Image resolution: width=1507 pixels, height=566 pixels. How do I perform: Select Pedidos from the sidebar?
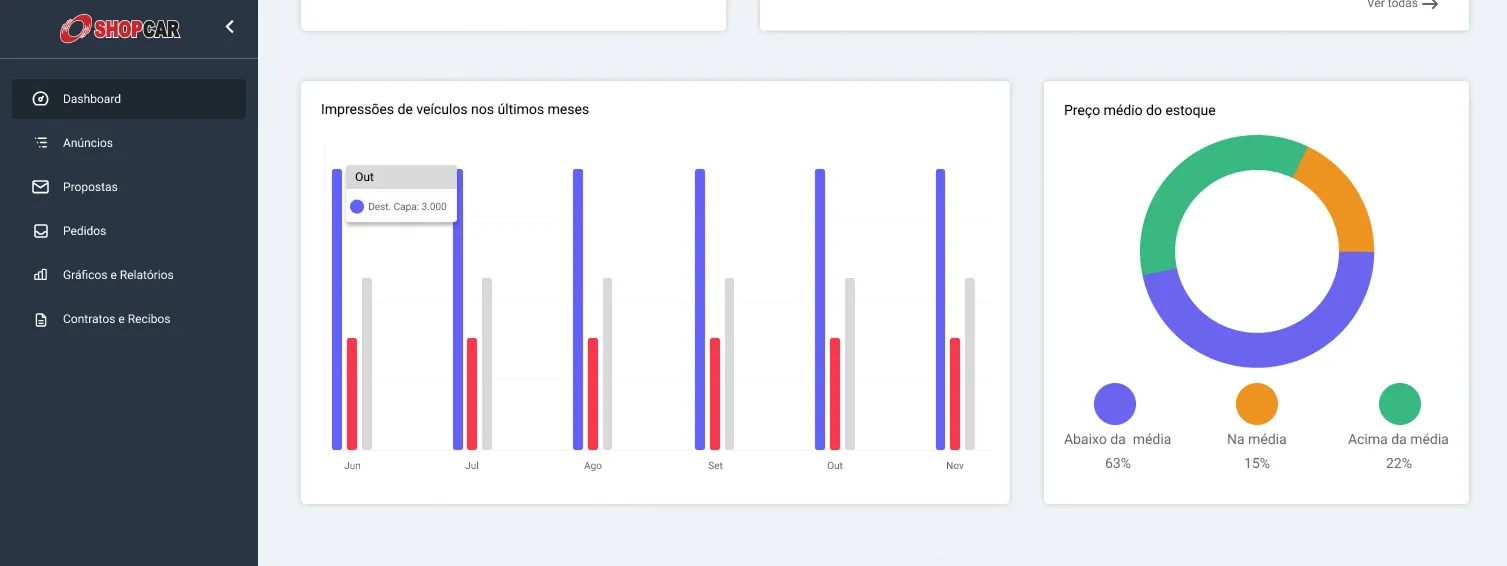click(x=85, y=231)
